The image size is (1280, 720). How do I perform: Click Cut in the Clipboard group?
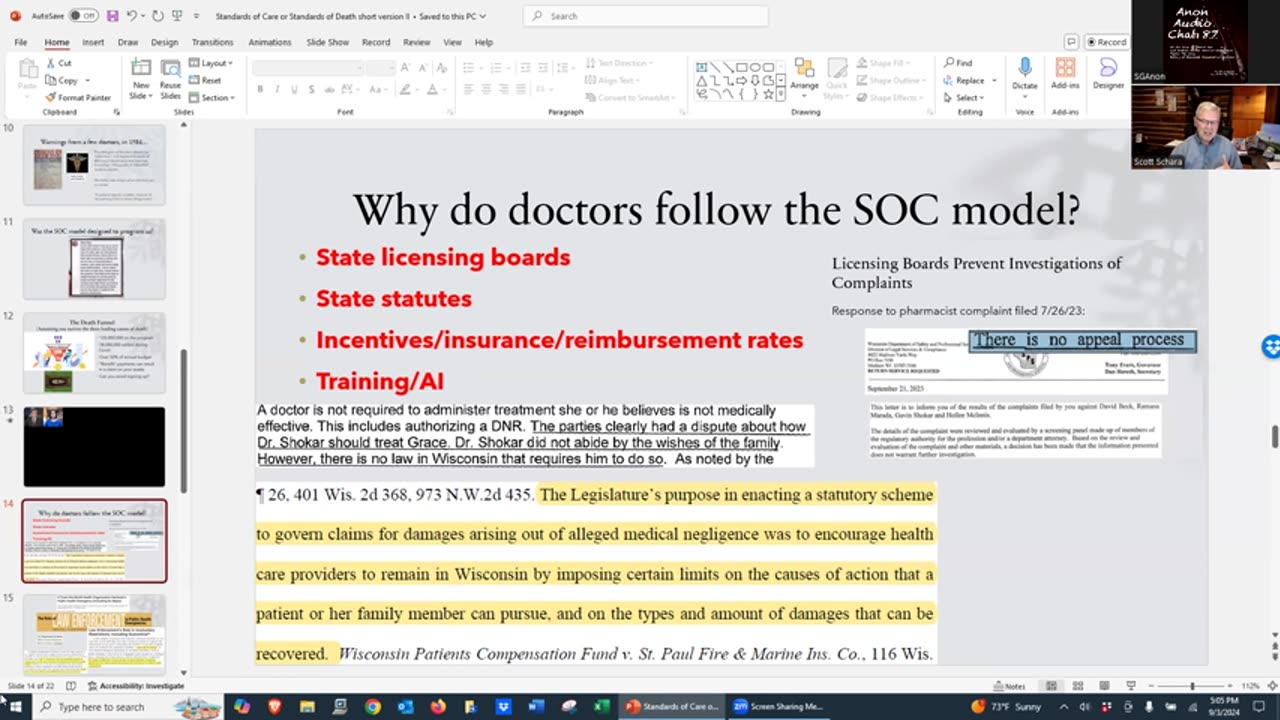tap(58, 63)
